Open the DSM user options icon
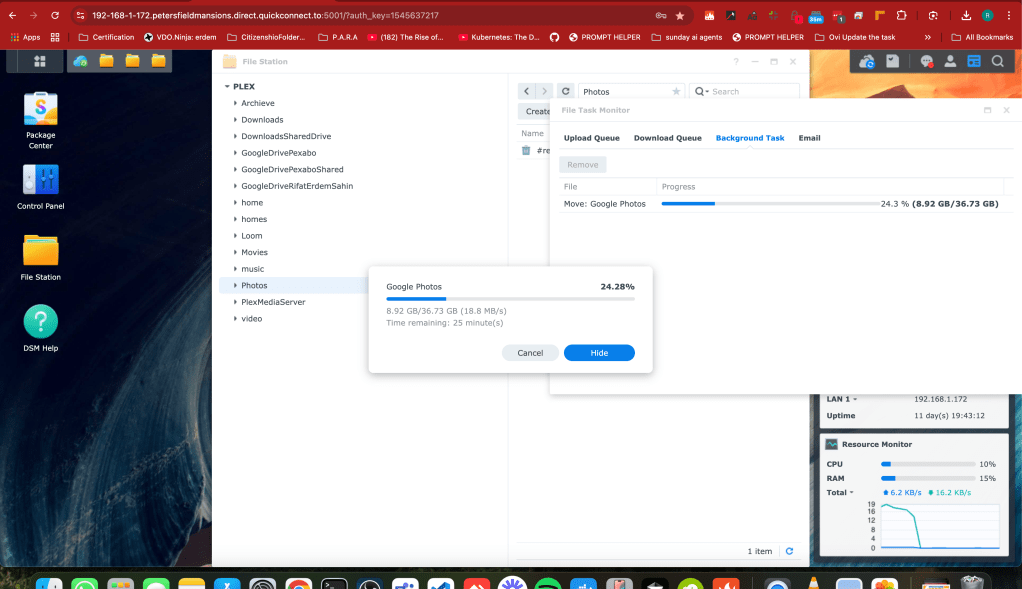This screenshot has height=589, width=1022. [950, 61]
